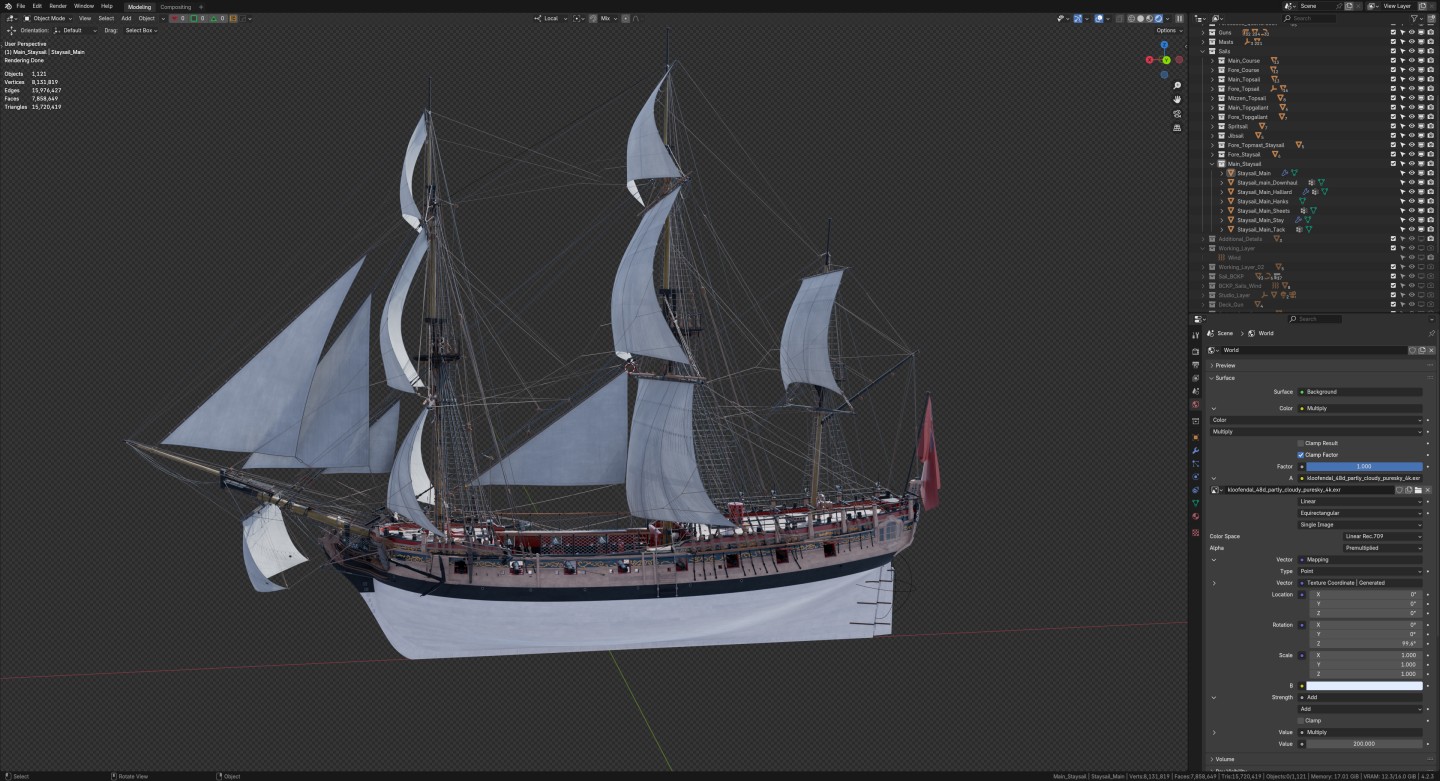
Task: Enable the Clamp checkbox under Strength
Action: [x=1301, y=720]
